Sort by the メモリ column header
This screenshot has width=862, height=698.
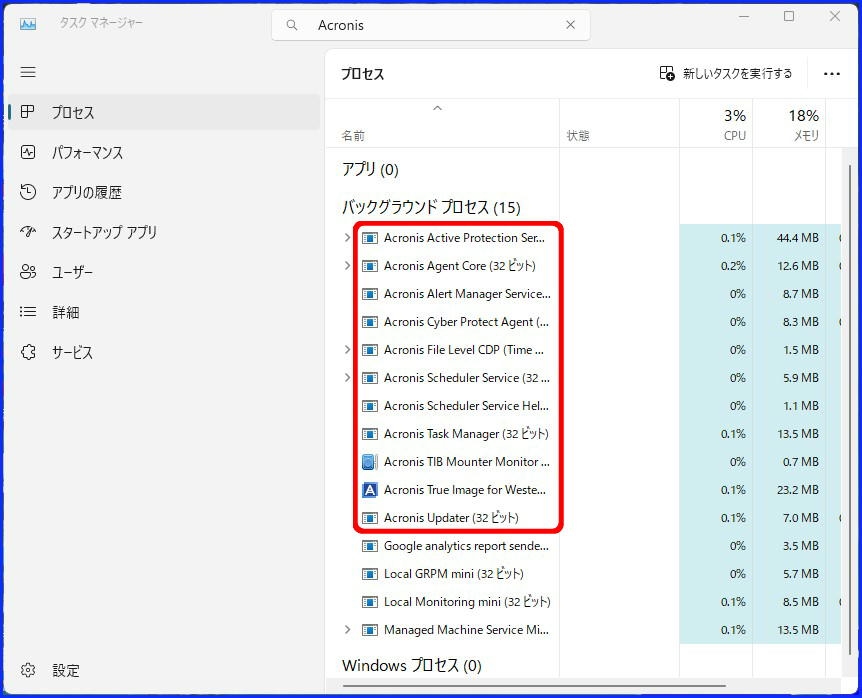789,124
